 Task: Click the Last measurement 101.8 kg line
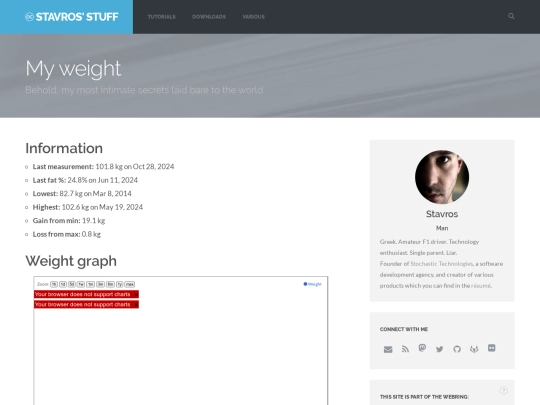103,167
